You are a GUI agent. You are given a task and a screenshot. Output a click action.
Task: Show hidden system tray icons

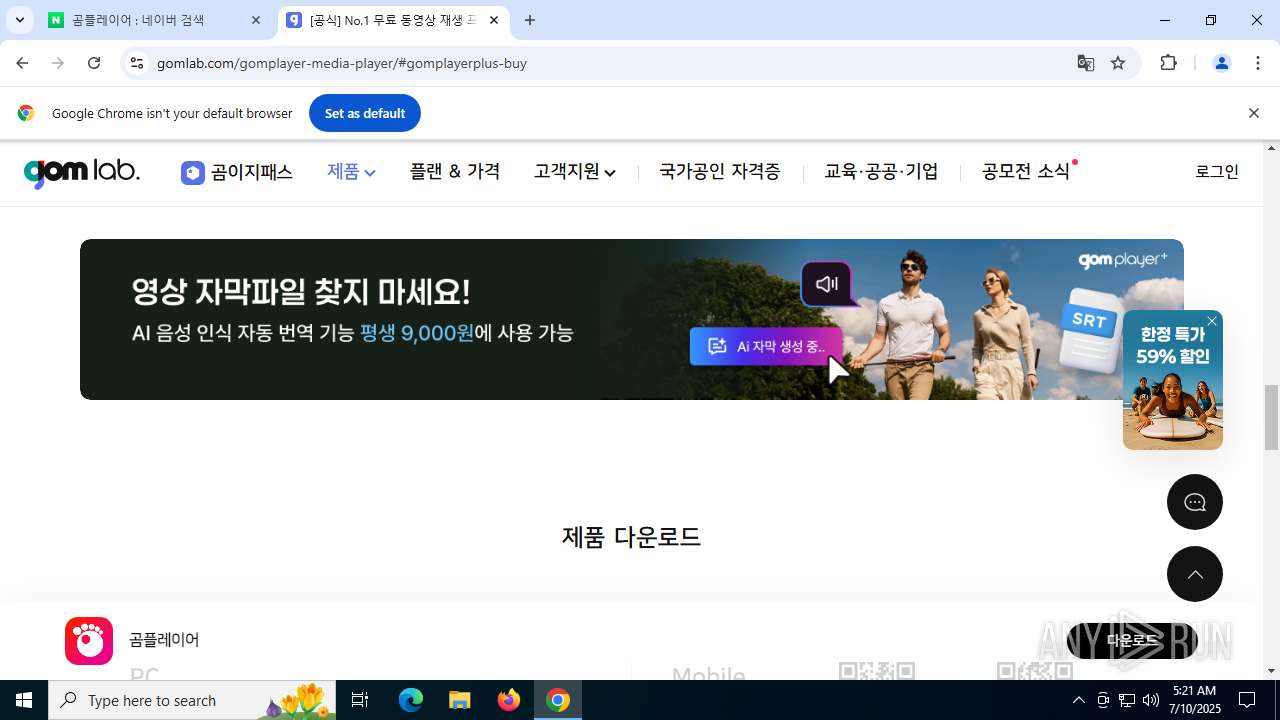click(x=1078, y=700)
